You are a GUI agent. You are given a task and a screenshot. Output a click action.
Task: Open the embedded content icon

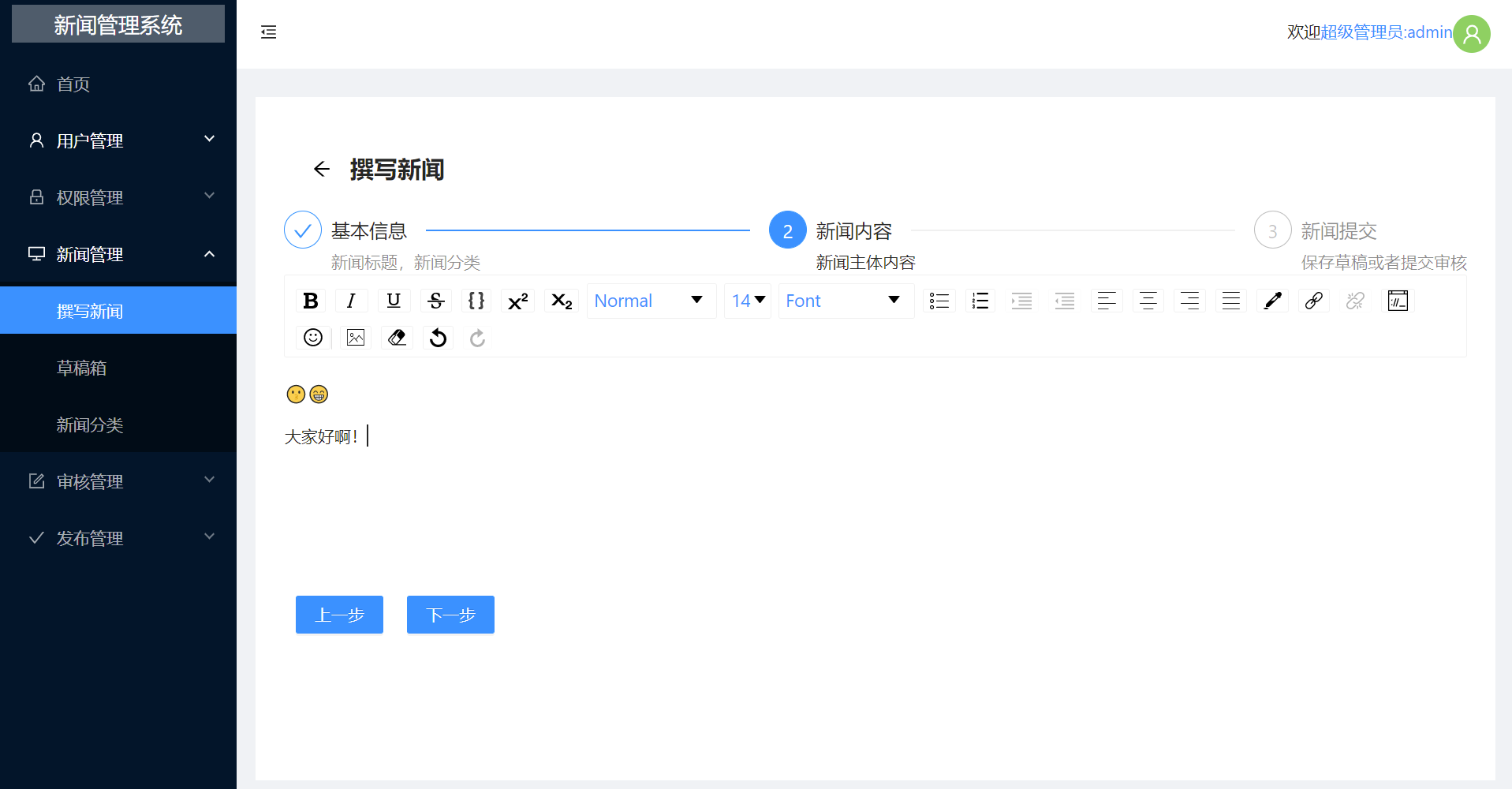pyautogui.click(x=1398, y=301)
